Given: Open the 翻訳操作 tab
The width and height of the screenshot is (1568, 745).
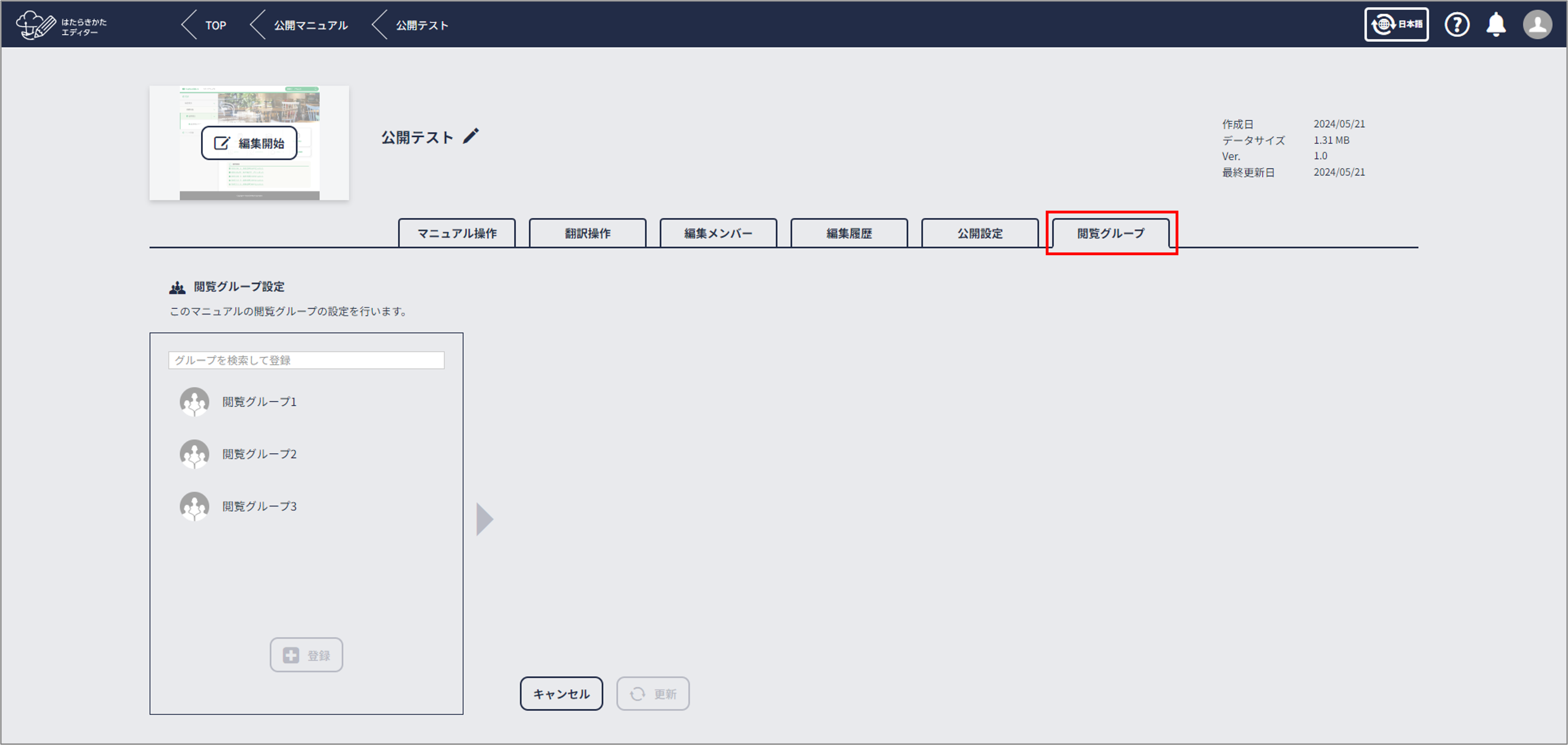Looking at the screenshot, I should click(587, 234).
